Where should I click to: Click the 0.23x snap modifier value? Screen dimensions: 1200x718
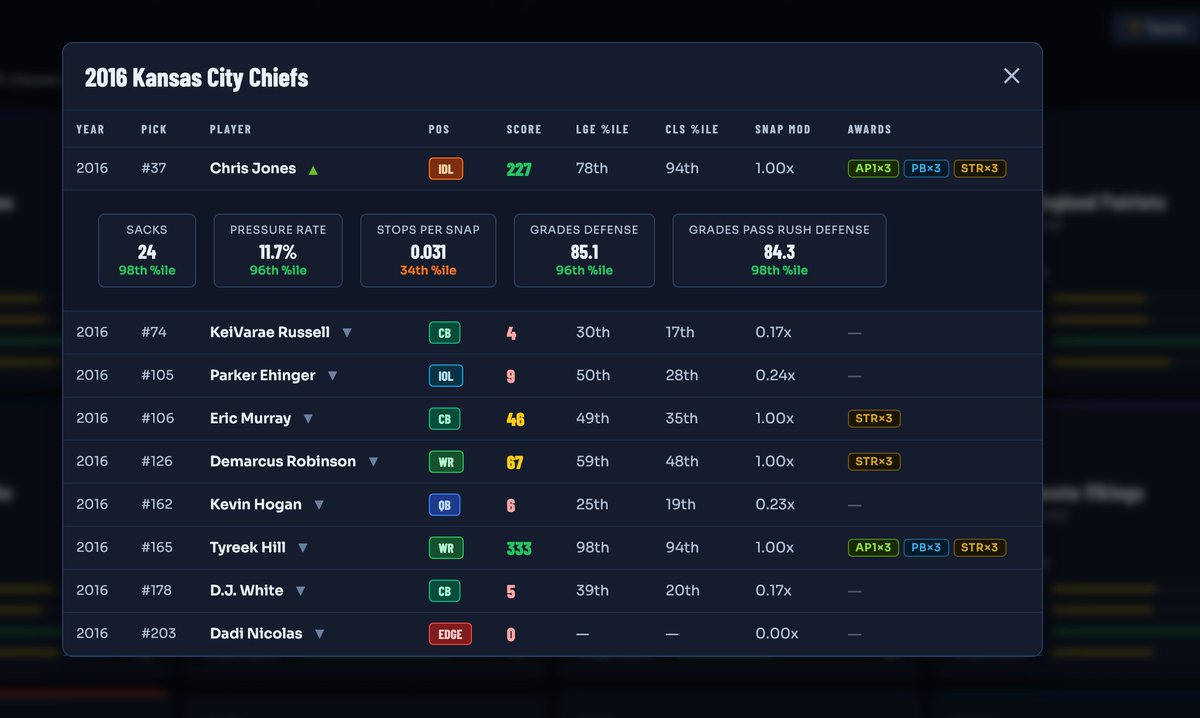coord(775,504)
